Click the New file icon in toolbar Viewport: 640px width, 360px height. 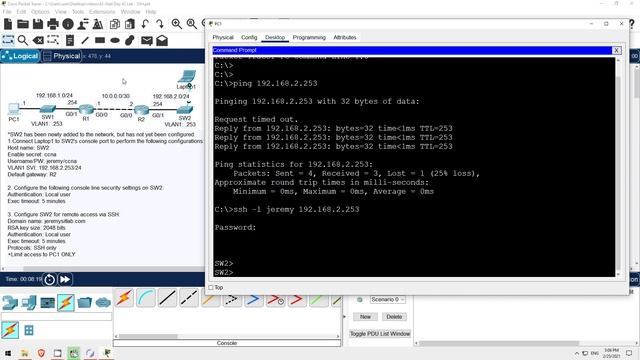pos(8,24)
